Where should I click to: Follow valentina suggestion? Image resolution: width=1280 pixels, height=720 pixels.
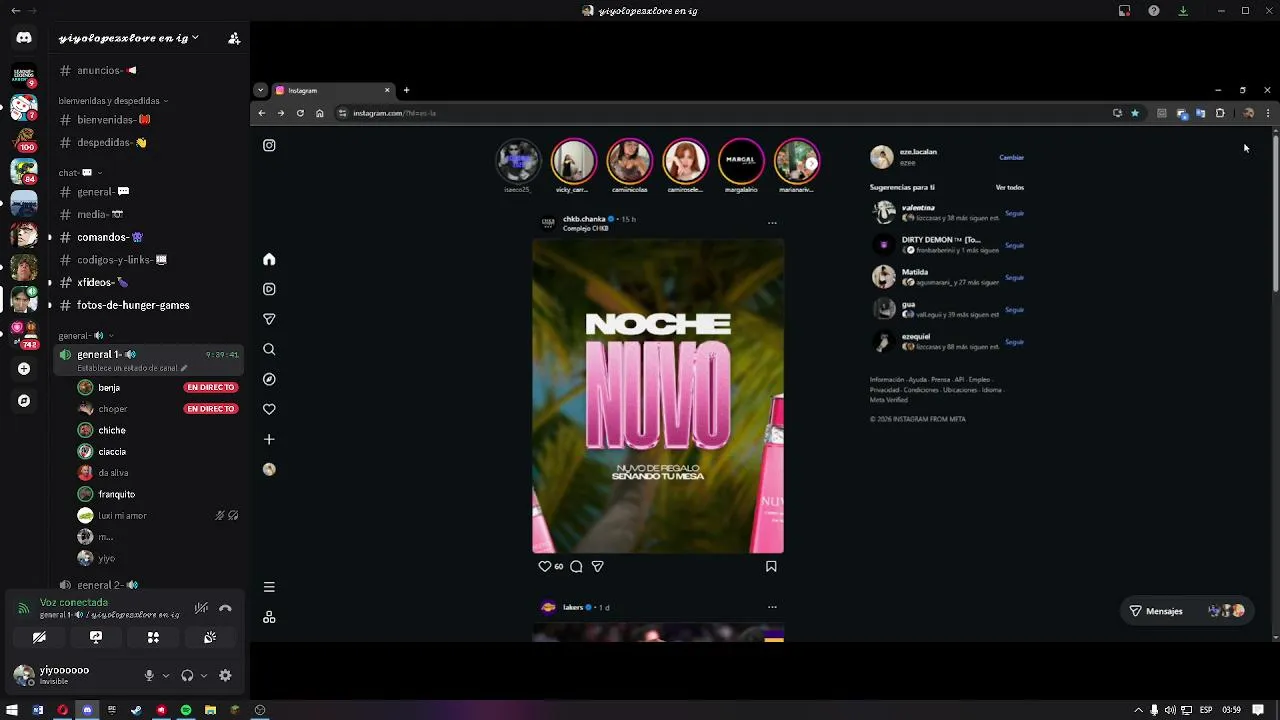tap(1014, 213)
